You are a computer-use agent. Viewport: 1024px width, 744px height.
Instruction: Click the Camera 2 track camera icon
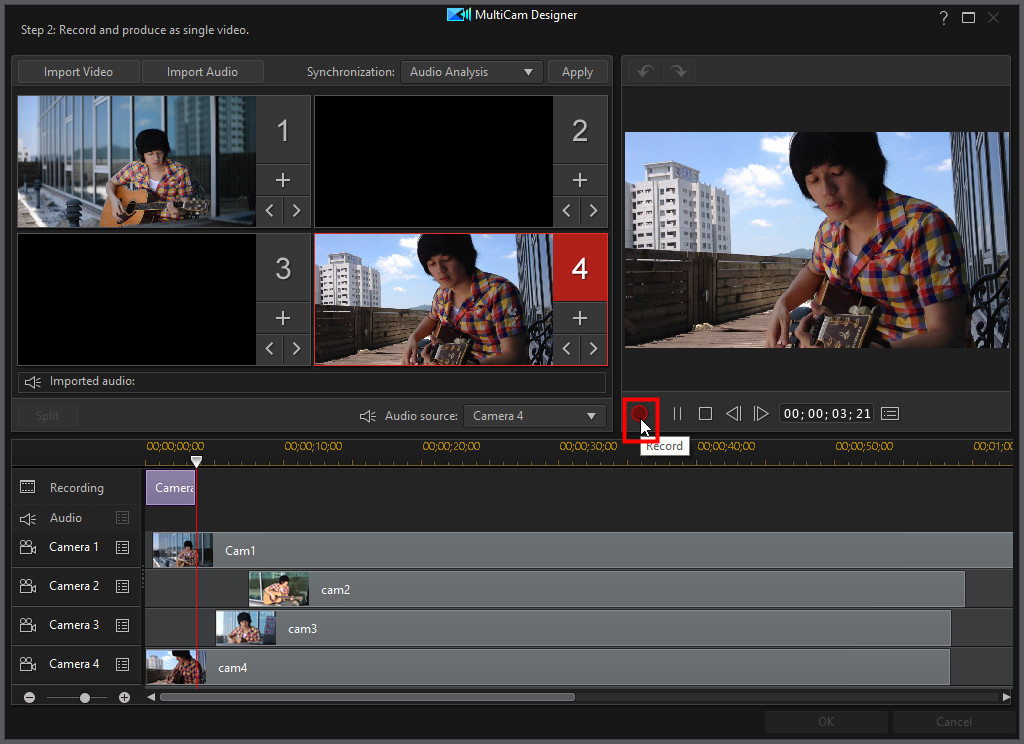pos(28,586)
